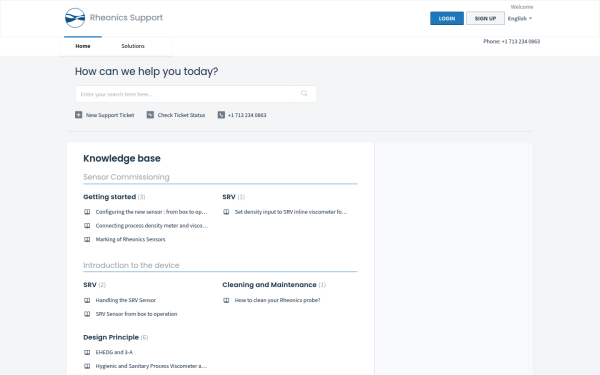Open article How to clean your Rheonics probe

[277, 300]
